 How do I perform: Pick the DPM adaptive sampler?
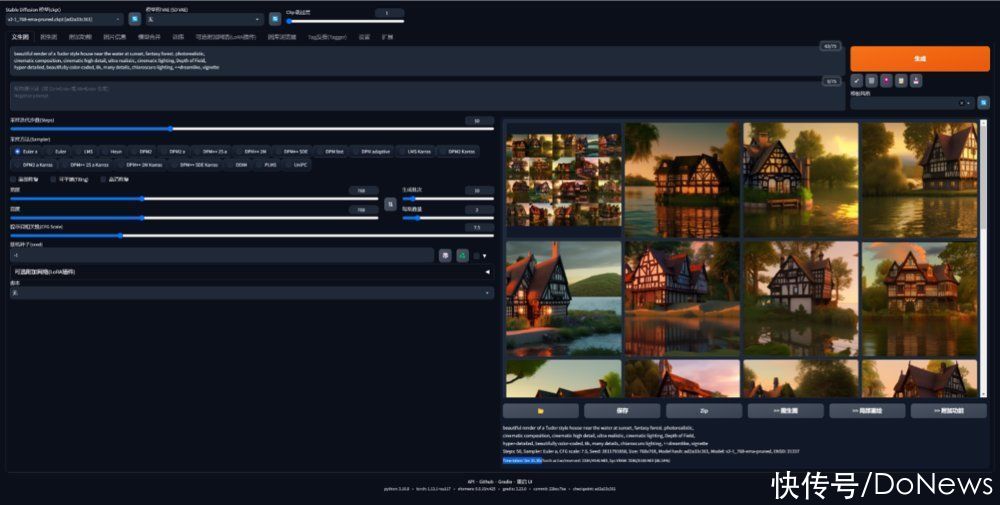(x=372, y=152)
